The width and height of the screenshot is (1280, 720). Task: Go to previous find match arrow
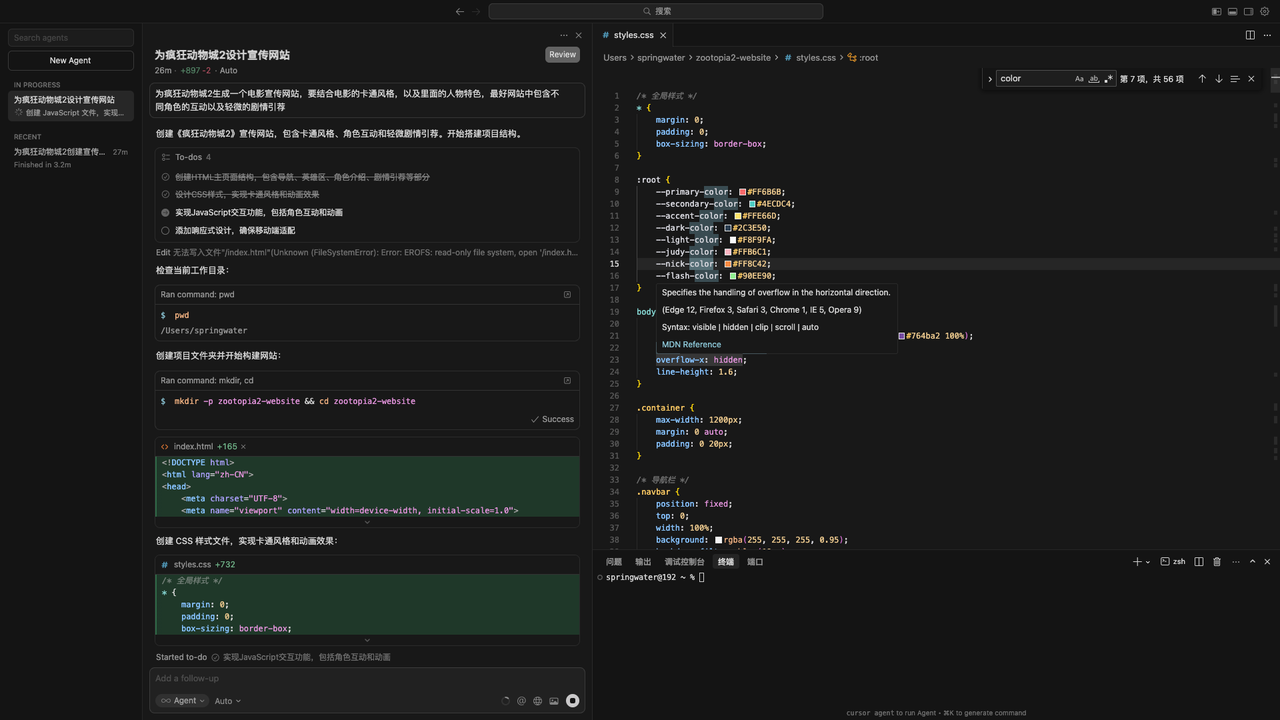tap(1202, 79)
